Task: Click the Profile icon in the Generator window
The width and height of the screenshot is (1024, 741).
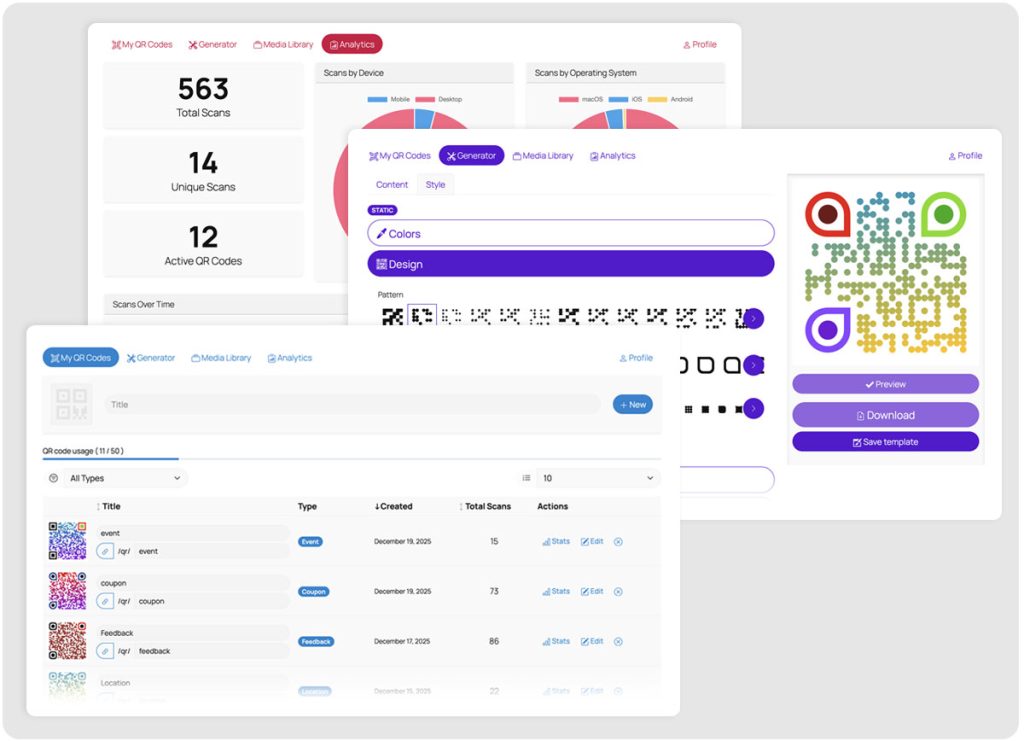Action: pyautogui.click(x=952, y=156)
